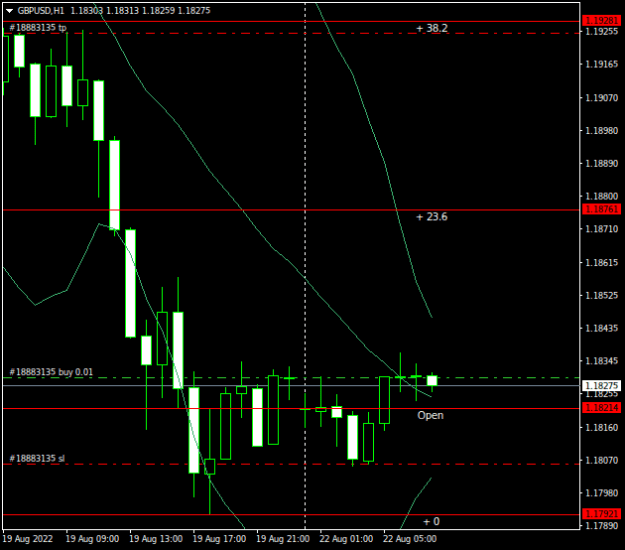This screenshot has height=550, width=625.
Task: Click the 19 Aug 09:00 time label
Action: [92, 539]
